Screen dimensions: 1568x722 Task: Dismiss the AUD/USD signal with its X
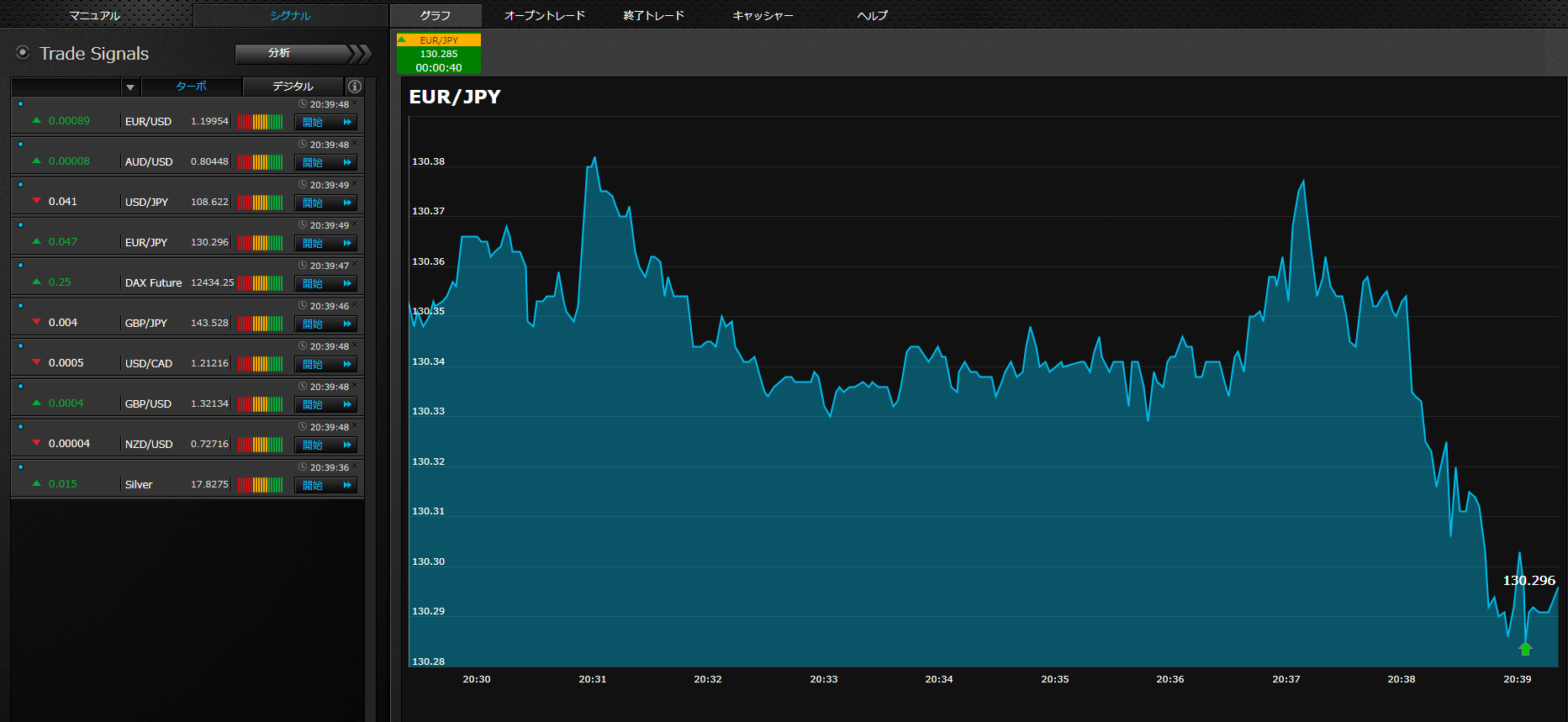pos(355,144)
